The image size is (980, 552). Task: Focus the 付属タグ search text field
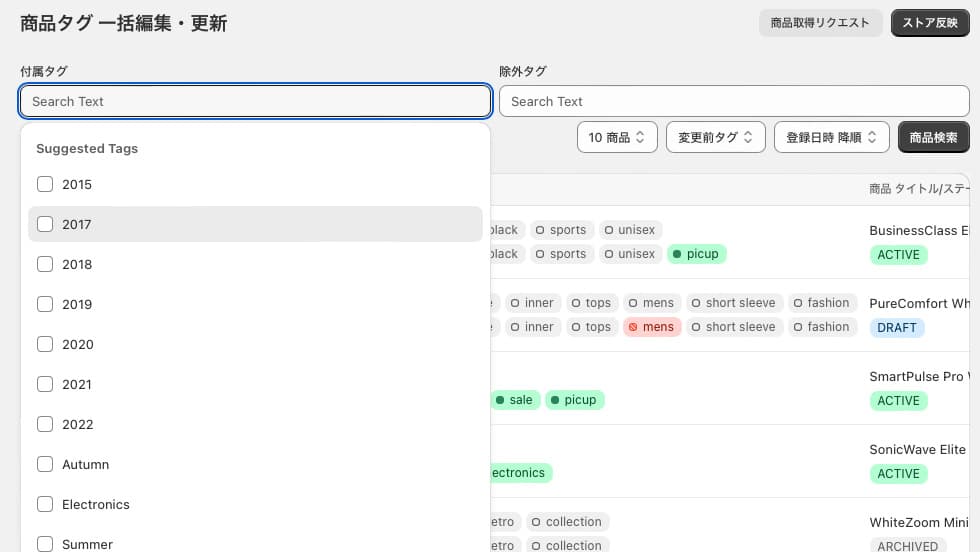255,101
